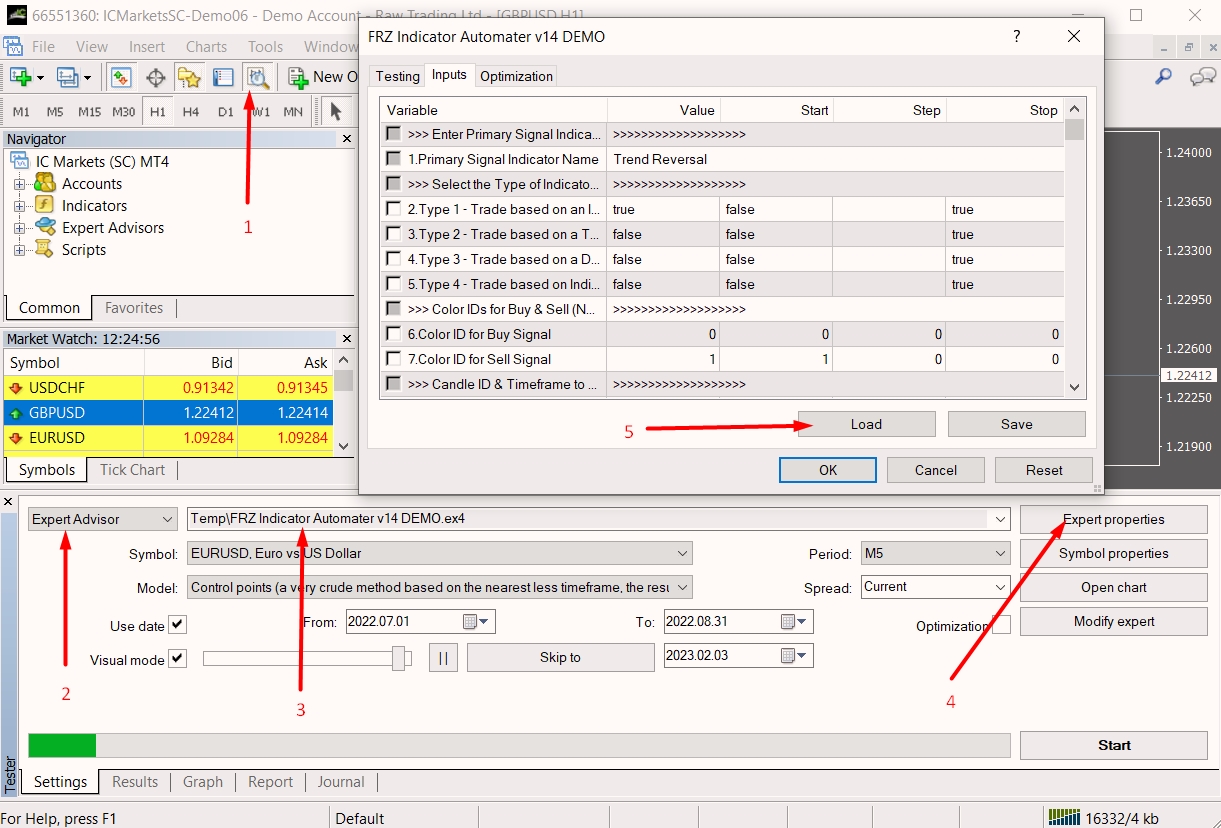Click the GBPUSD up-arrow icon
The image size is (1221, 828).
tap(16, 413)
